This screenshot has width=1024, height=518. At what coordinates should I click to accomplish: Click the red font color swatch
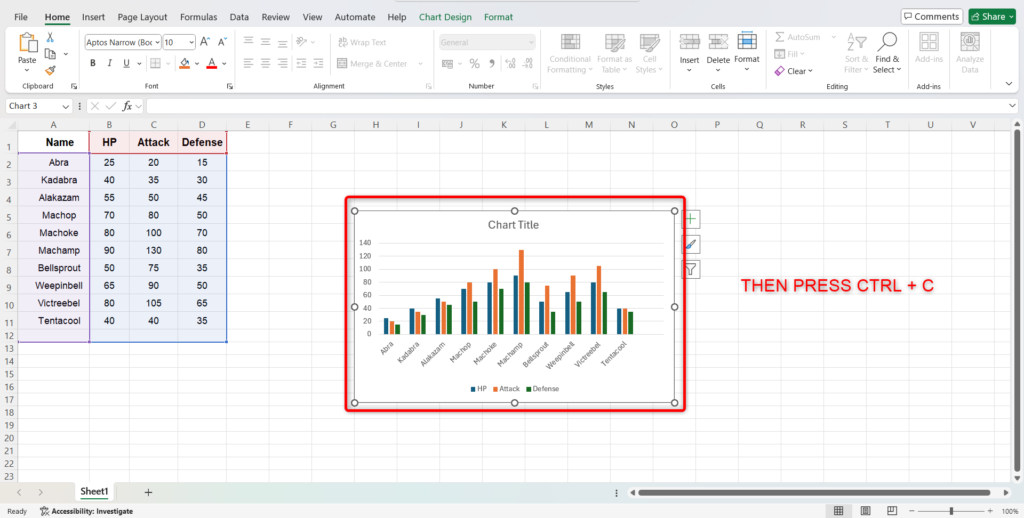point(211,63)
